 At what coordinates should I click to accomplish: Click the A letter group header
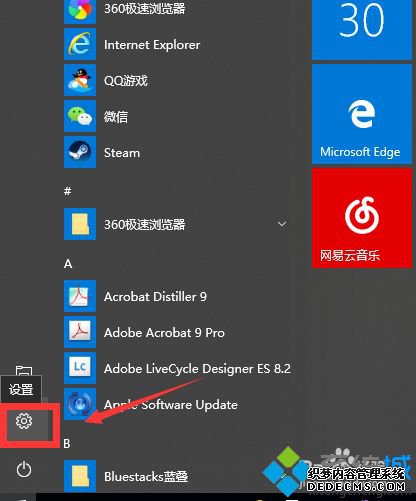68,264
